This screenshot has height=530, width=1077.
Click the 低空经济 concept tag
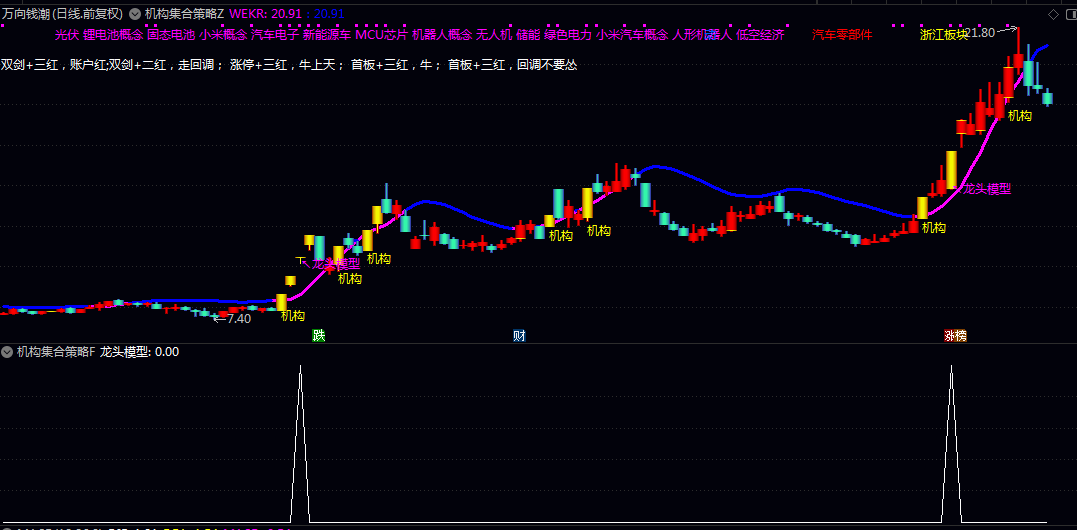click(760, 35)
